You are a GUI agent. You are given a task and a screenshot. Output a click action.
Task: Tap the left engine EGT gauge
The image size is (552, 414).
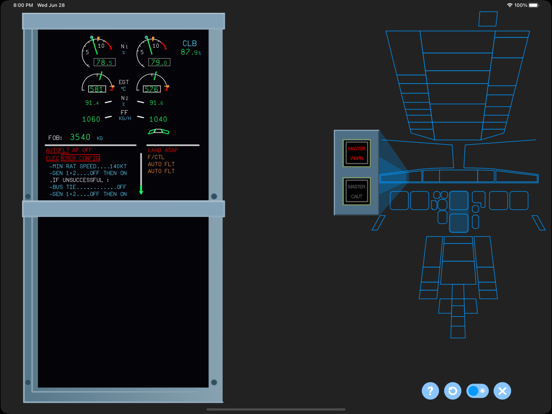click(x=98, y=83)
